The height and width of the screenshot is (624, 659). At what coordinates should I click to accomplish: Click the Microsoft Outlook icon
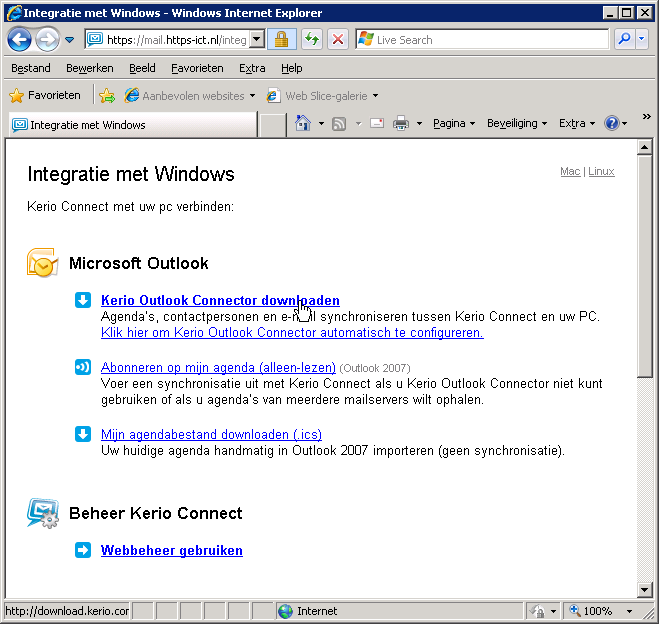tap(42, 263)
